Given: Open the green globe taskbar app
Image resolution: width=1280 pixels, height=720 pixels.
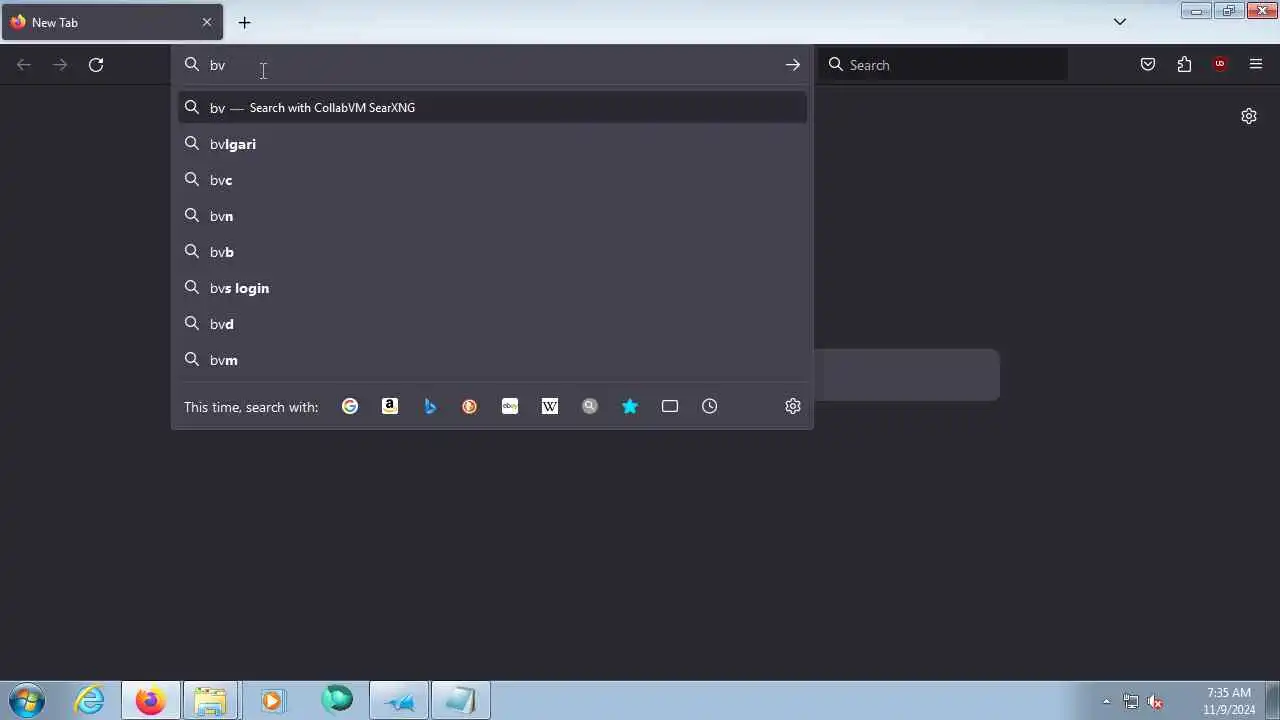Looking at the screenshot, I should [337, 700].
